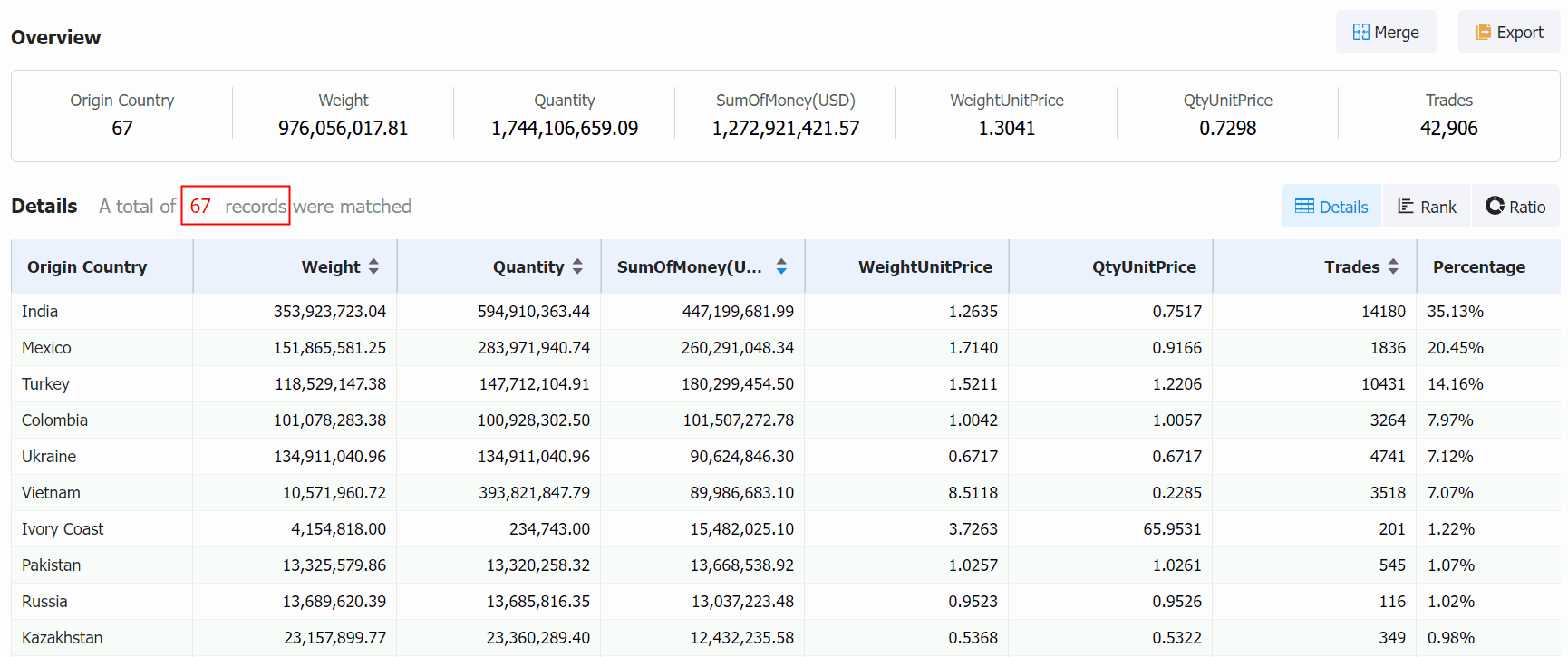1568x657 pixels.
Task: Click the Merge button
Action: [1386, 32]
